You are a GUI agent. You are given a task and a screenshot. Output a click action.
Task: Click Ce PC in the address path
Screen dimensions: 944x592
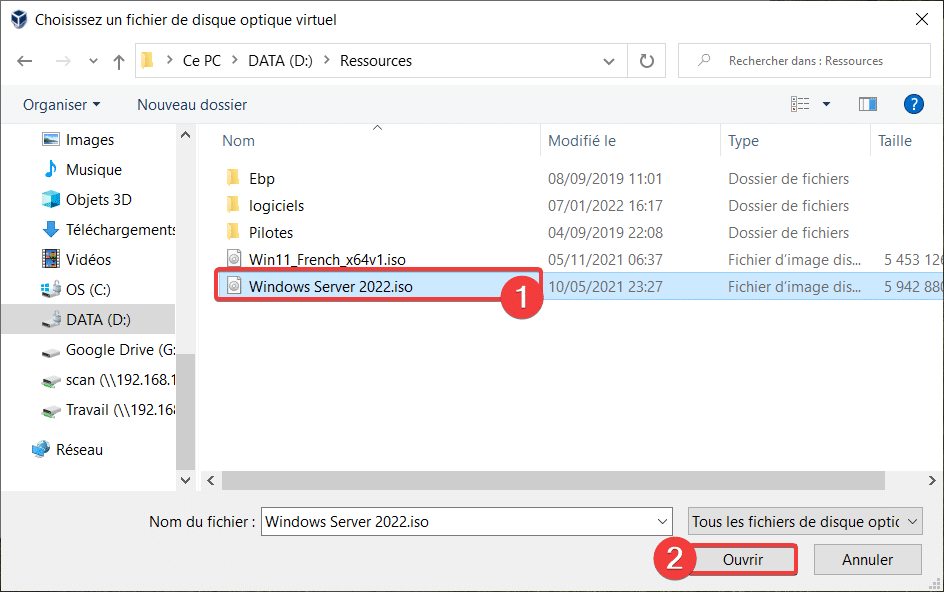202,61
